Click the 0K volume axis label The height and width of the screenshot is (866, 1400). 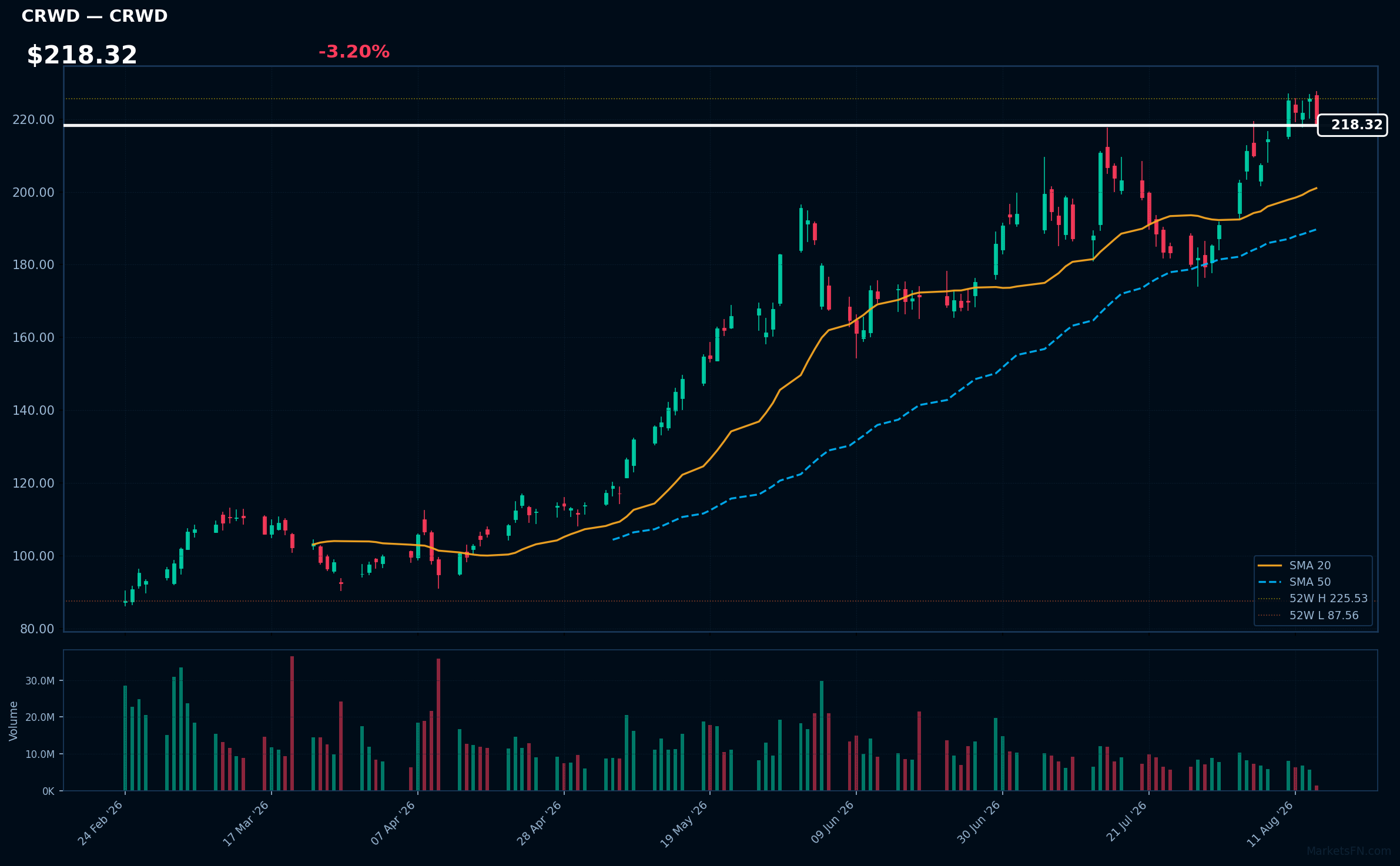(x=48, y=791)
